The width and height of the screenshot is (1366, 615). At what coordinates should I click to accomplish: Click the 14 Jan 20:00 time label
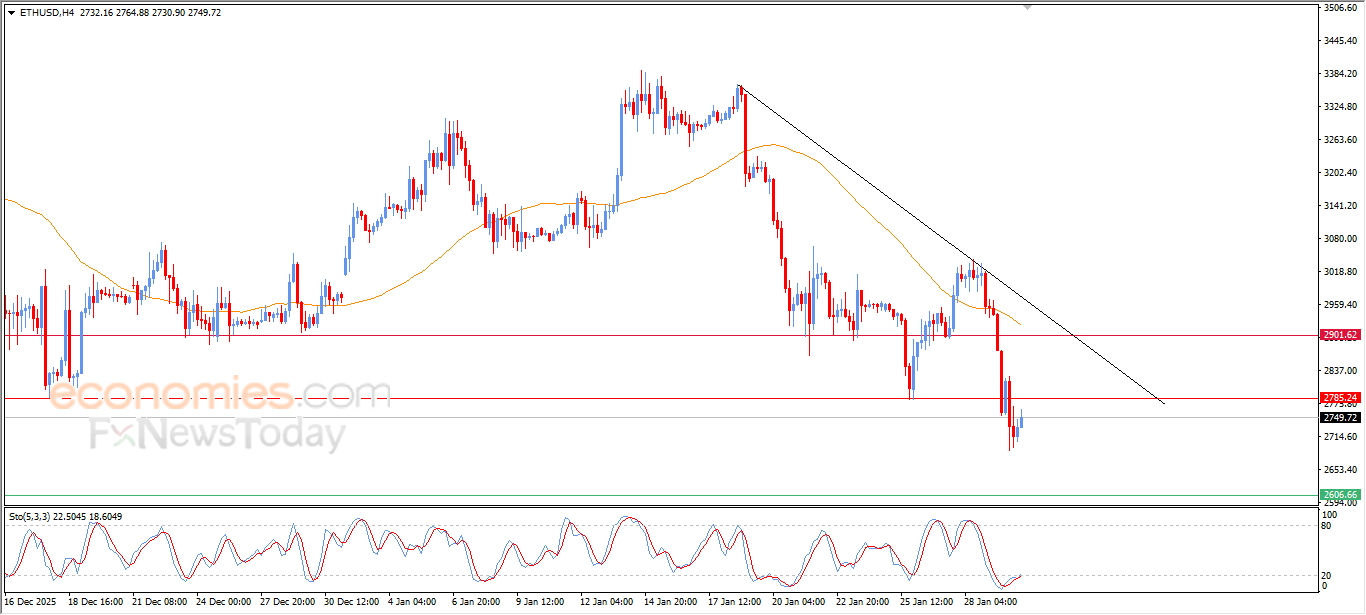tap(671, 602)
